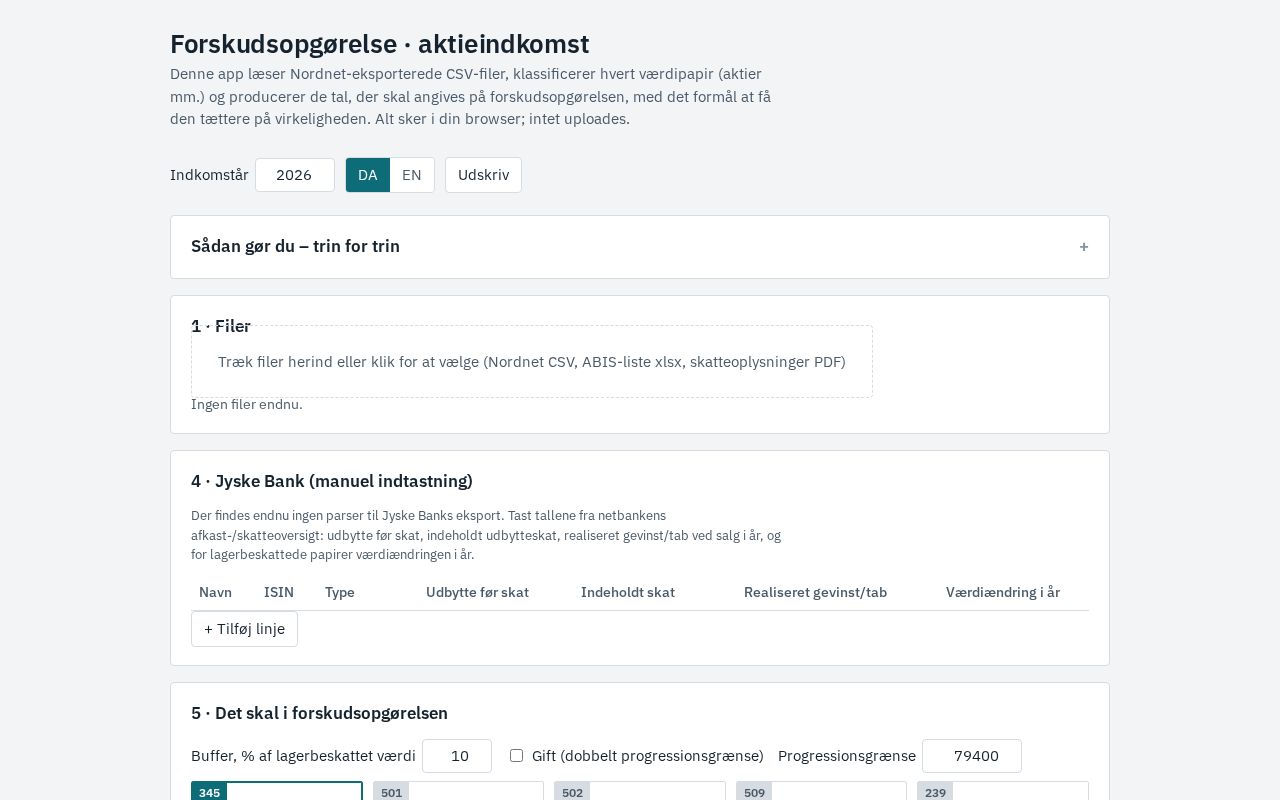Viewport: 1280px width, 800px height.
Task: Click the Udskriv button
Action: click(483, 175)
